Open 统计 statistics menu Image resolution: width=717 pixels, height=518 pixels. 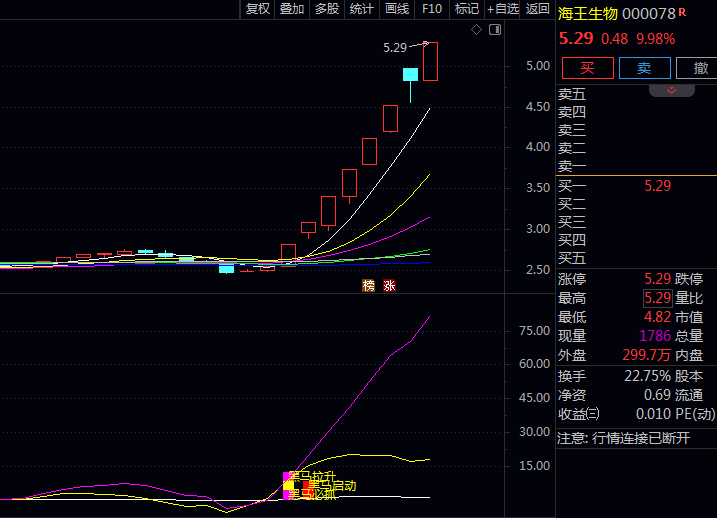tap(362, 9)
